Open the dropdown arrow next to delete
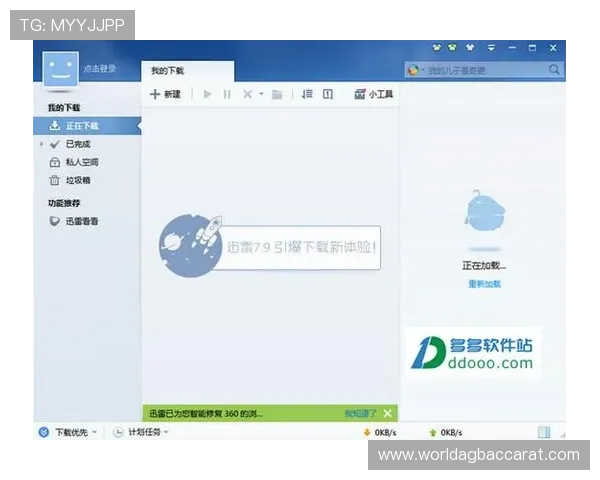Viewport: 600px width, 480px height. point(261,94)
